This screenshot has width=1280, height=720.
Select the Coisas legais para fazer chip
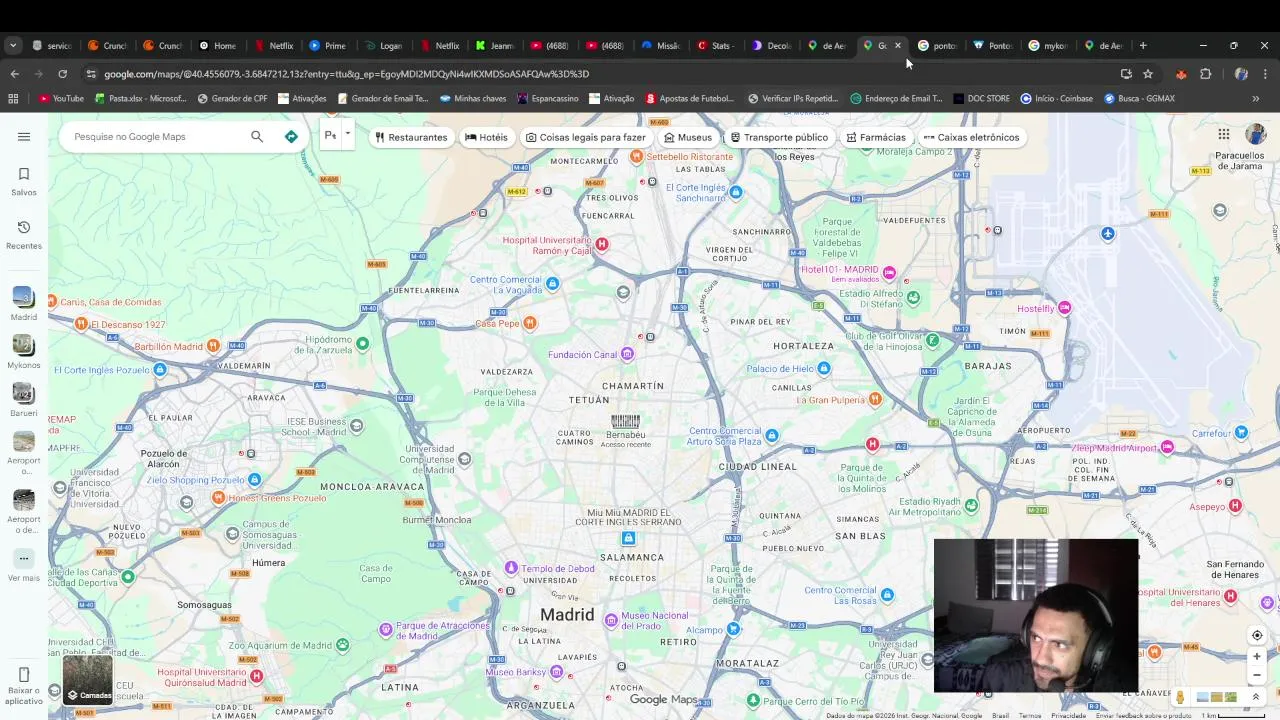click(586, 137)
